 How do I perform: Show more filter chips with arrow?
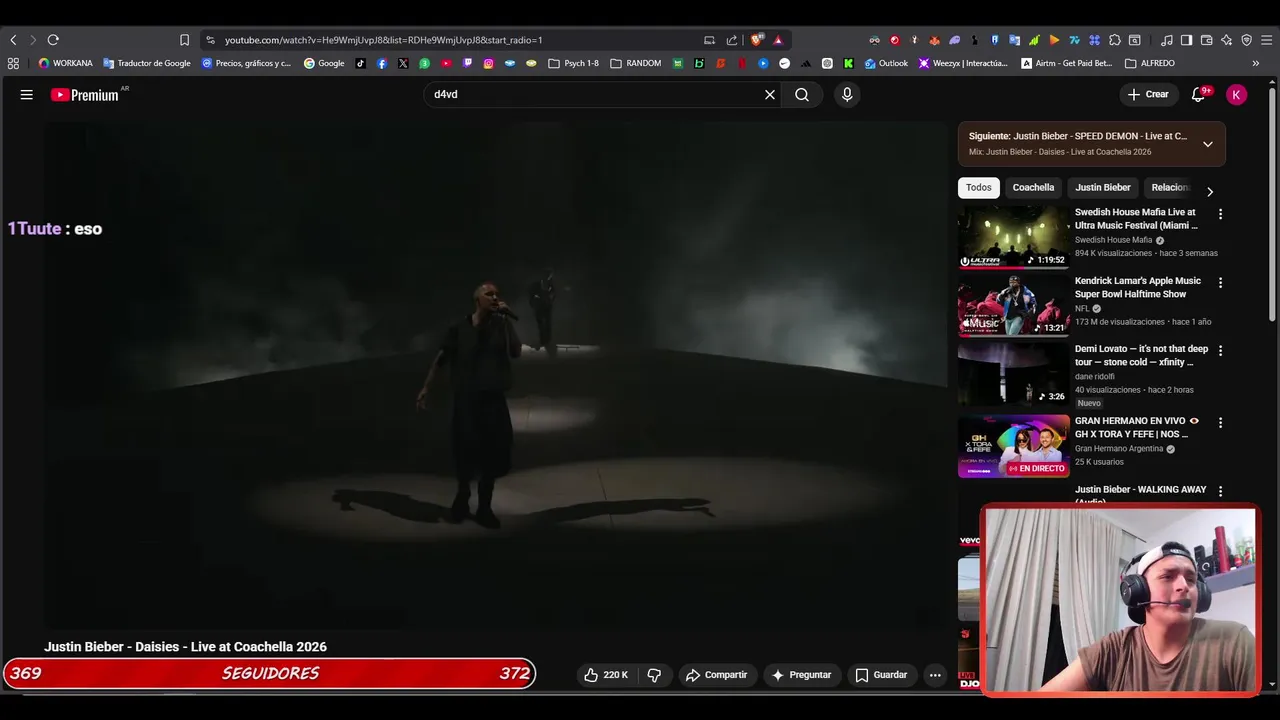[x=1210, y=191]
